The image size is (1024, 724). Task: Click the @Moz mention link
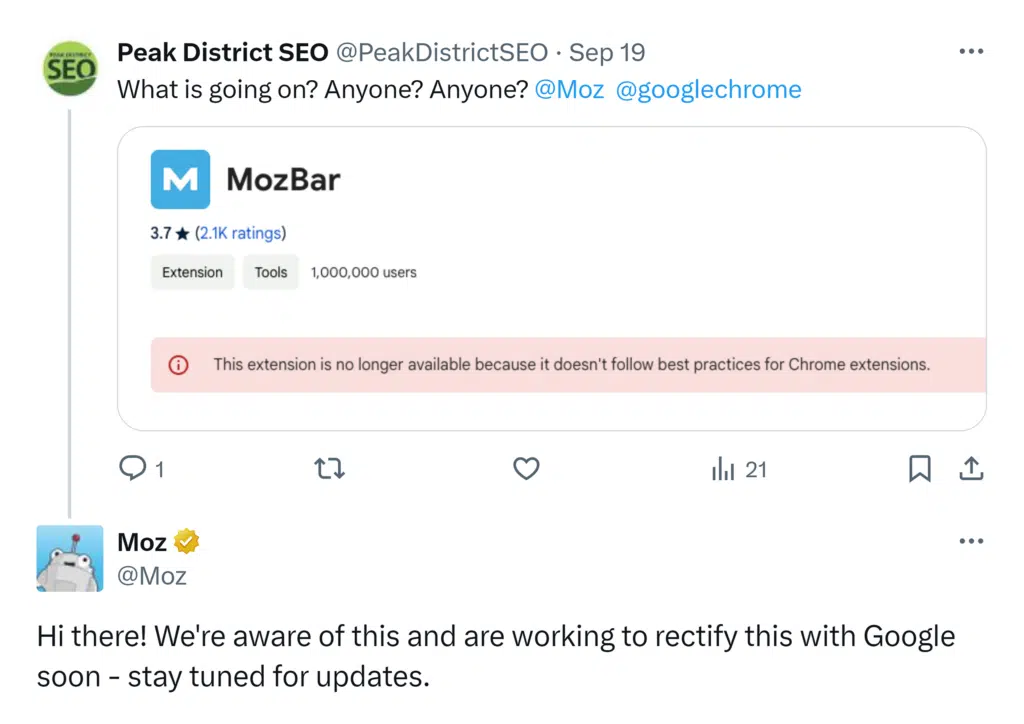pyautogui.click(x=569, y=89)
